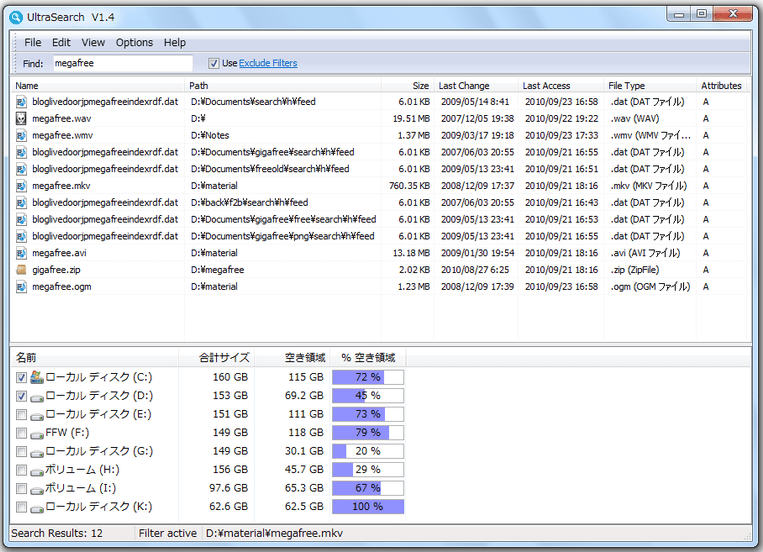Sort drives by 名前 column header
763x552 pixels.
tap(95, 358)
